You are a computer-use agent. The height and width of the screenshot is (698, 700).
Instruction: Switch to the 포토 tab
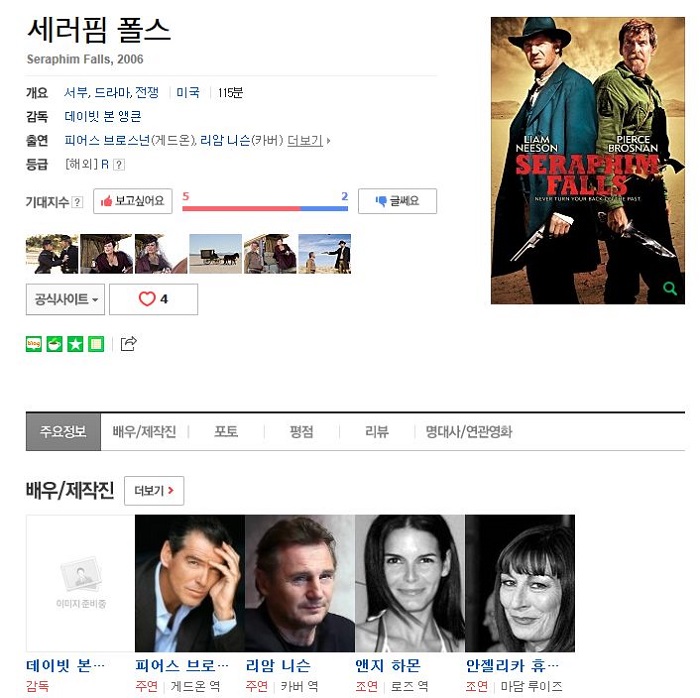[x=226, y=432]
